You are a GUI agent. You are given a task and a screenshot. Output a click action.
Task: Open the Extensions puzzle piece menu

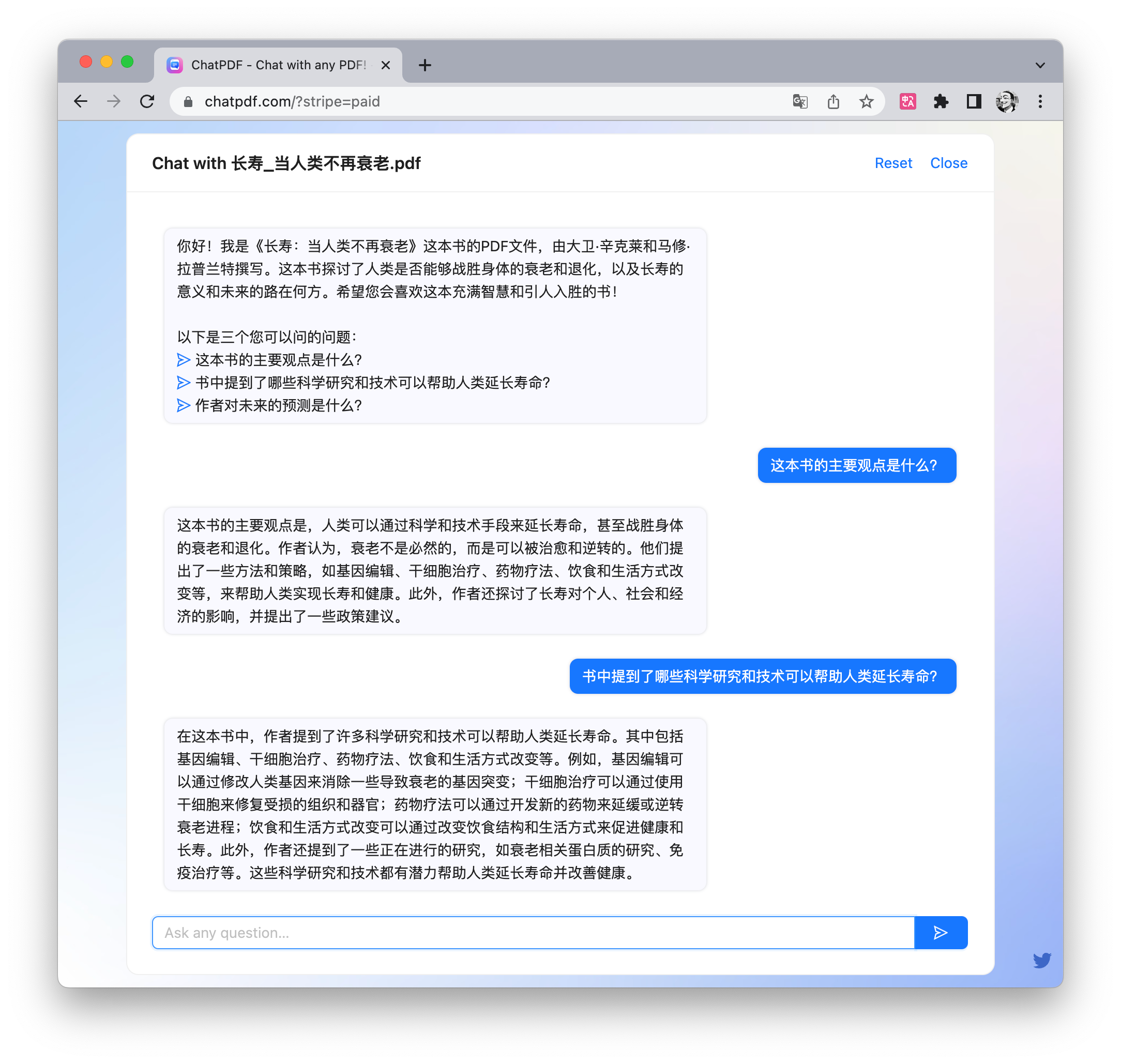point(941,101)
